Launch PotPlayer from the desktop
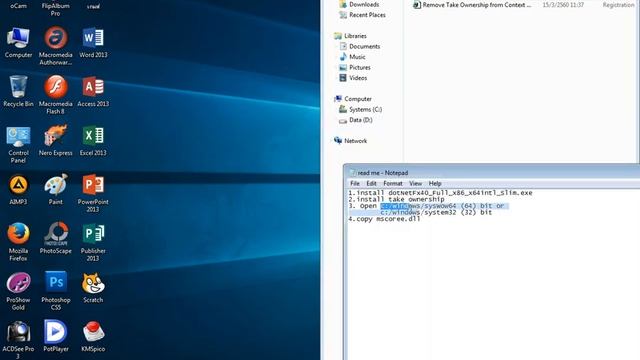This screenshot has width=640, height=360. coord(56,337)
